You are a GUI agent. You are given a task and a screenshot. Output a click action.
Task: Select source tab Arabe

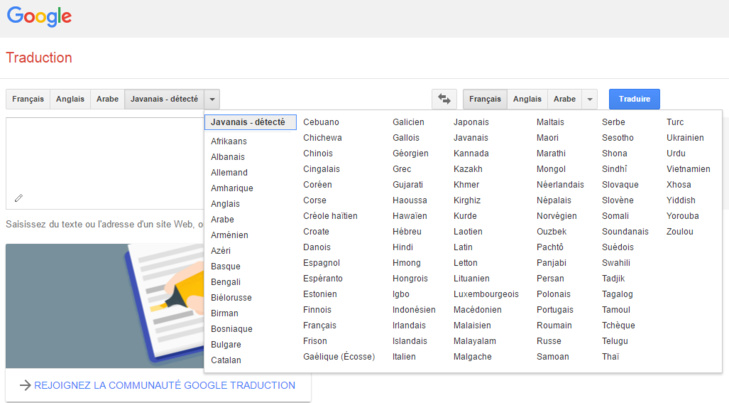point(107,99)
